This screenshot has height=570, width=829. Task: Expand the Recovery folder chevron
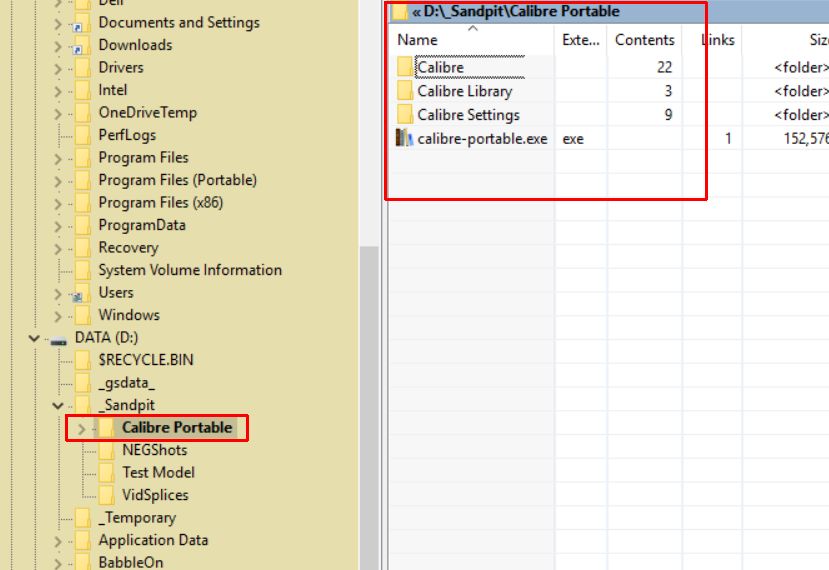[58, 249]
